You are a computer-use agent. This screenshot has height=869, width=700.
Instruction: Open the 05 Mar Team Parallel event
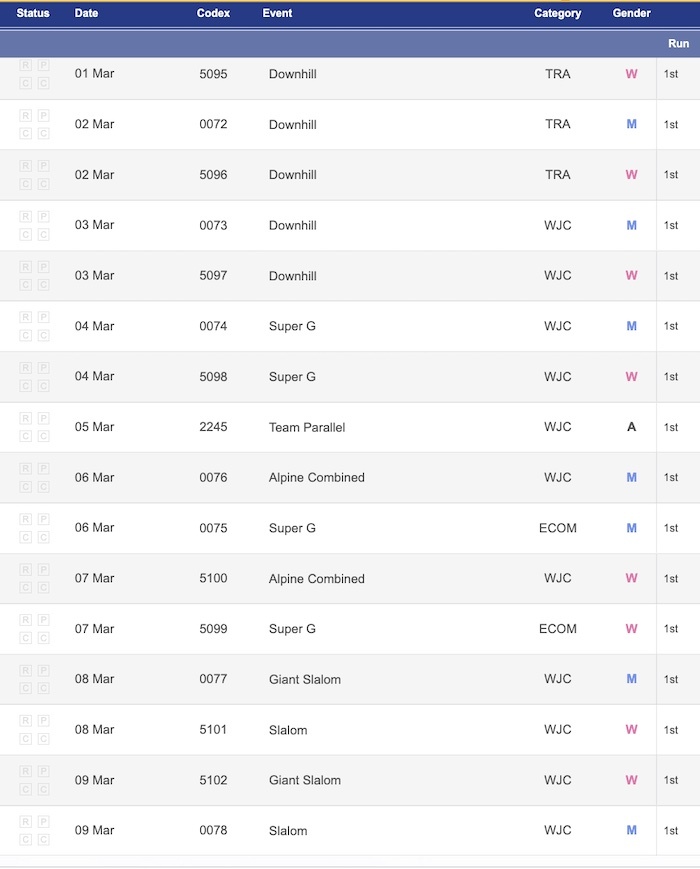pyautogui.click(x=306, y=427)
